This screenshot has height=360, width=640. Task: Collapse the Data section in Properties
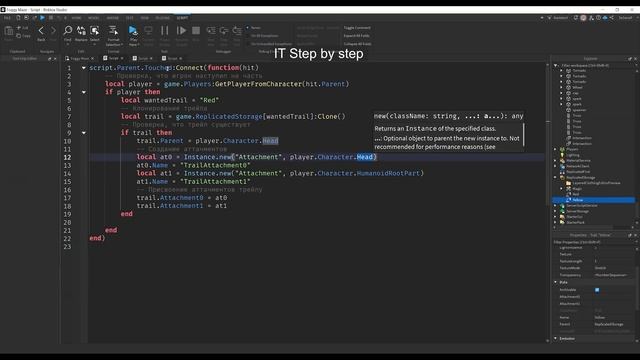[556, 282]
